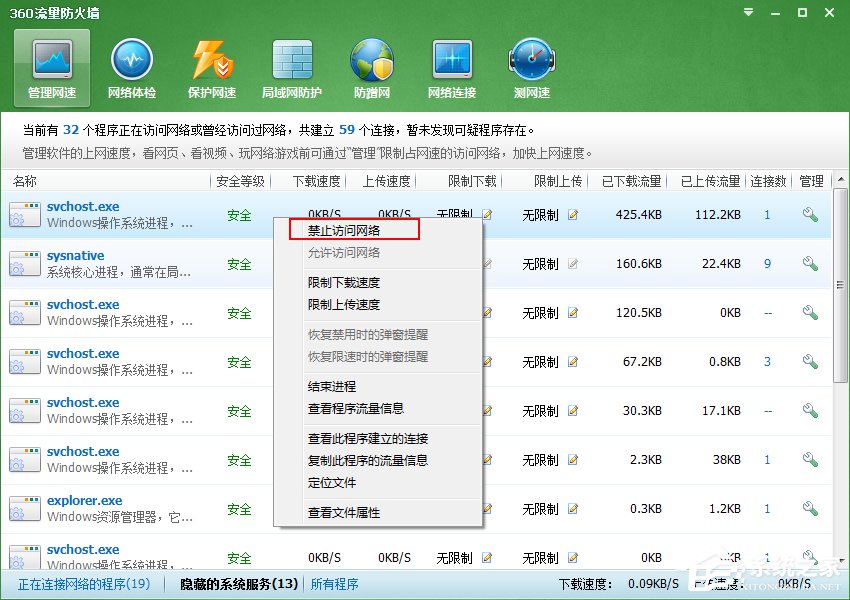Click the wrench icon on the explorer.exe row
Image resolution: width=850 pixels, height=600 pixels.
coord(810,508)
